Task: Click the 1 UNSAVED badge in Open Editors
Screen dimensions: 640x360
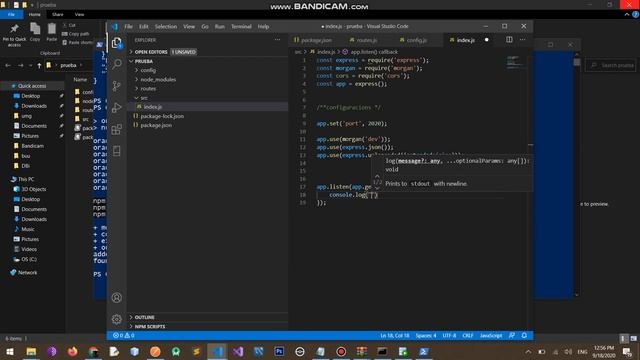Action: pyautogui.click(x=184, y=52)
